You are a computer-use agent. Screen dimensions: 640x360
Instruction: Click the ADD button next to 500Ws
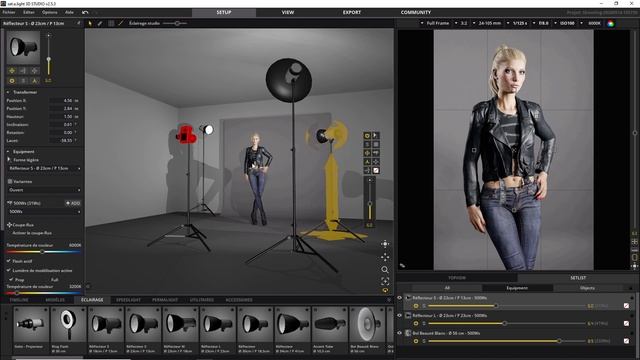pyautogui.click(x=73, y=203)
